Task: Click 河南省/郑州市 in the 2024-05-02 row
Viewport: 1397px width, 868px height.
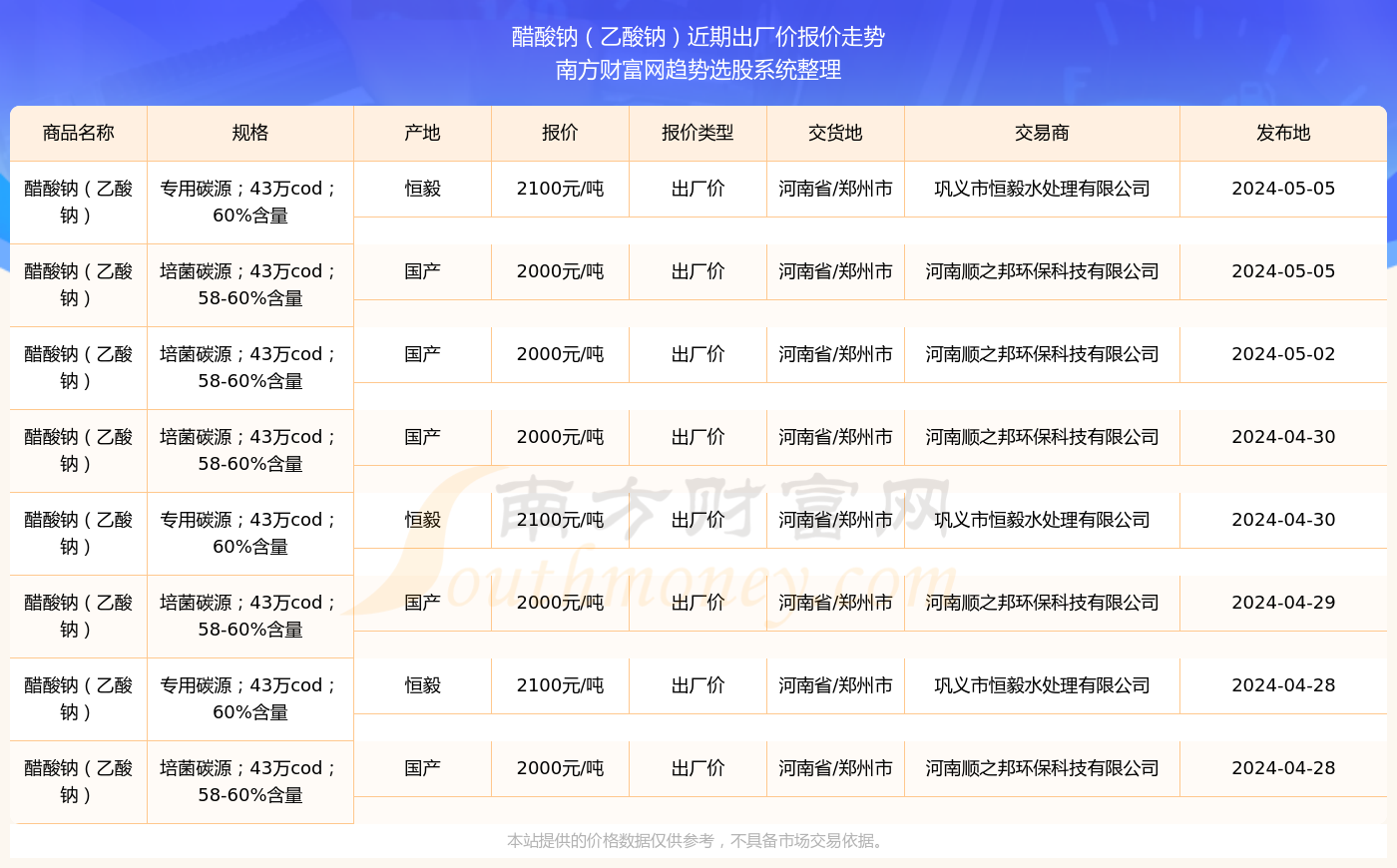Action: [x=835, y=354]
